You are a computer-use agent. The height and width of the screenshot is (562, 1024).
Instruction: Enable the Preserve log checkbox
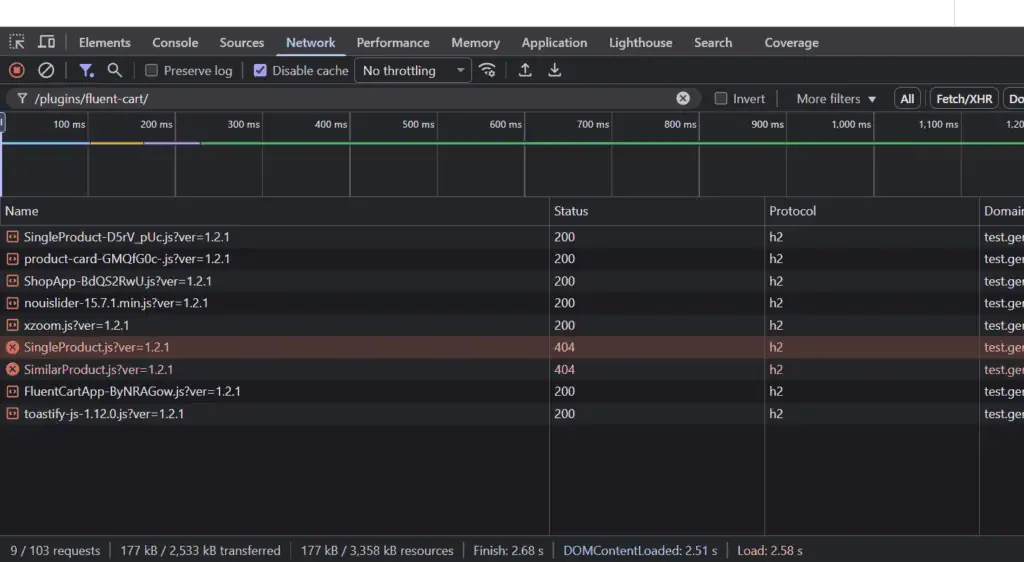pos(152,71)
